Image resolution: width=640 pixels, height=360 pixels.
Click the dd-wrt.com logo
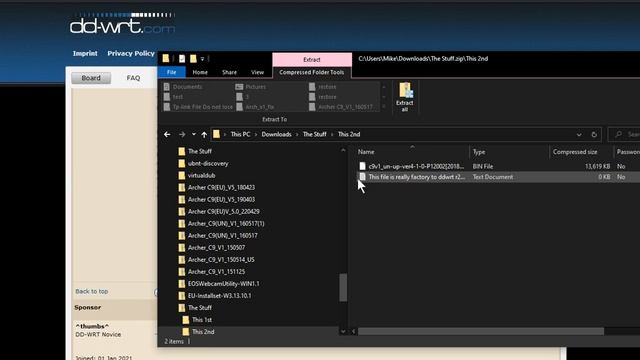pos(122,24)
